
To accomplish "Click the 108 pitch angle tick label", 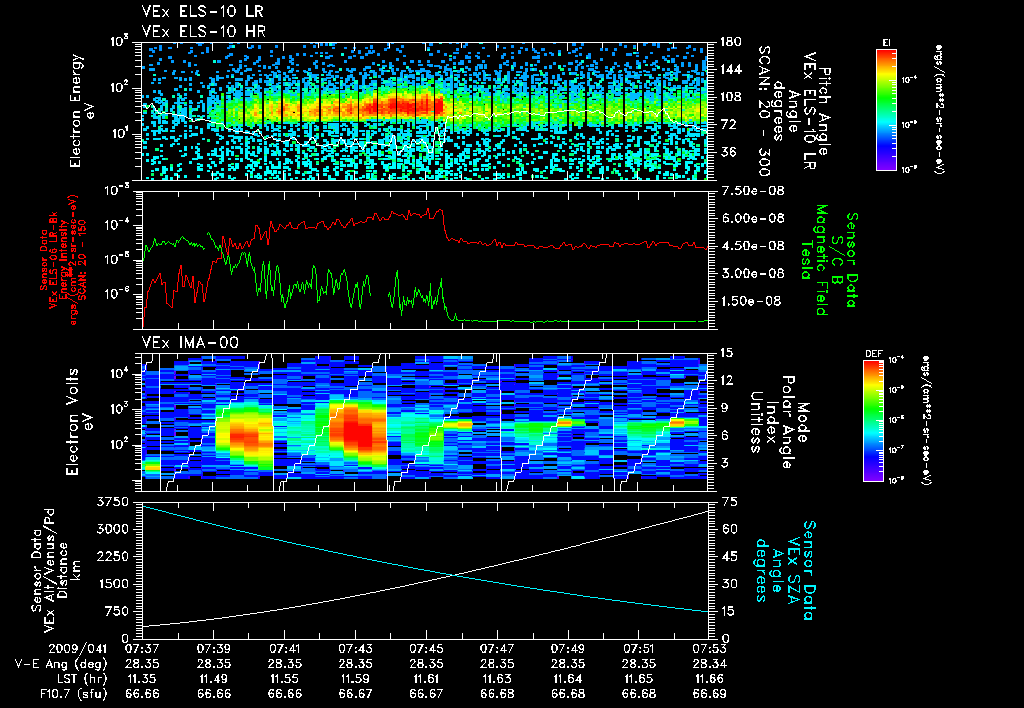I will pos(730,97).
